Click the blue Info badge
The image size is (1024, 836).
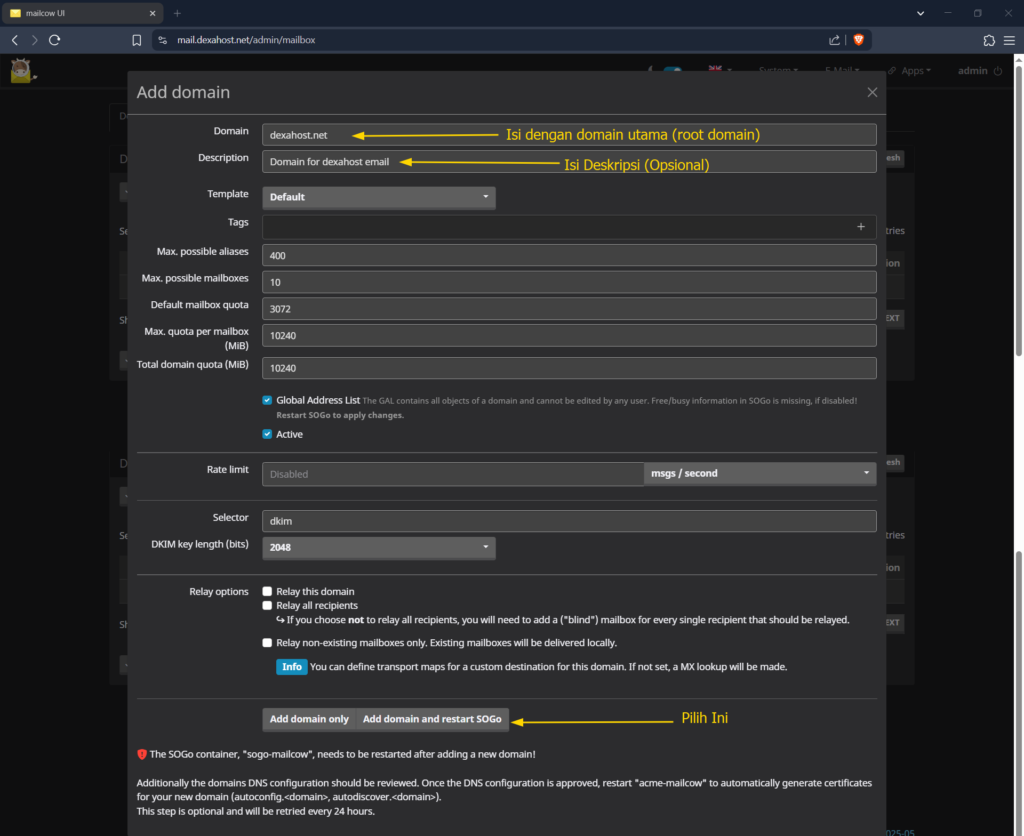click(291, 667)
